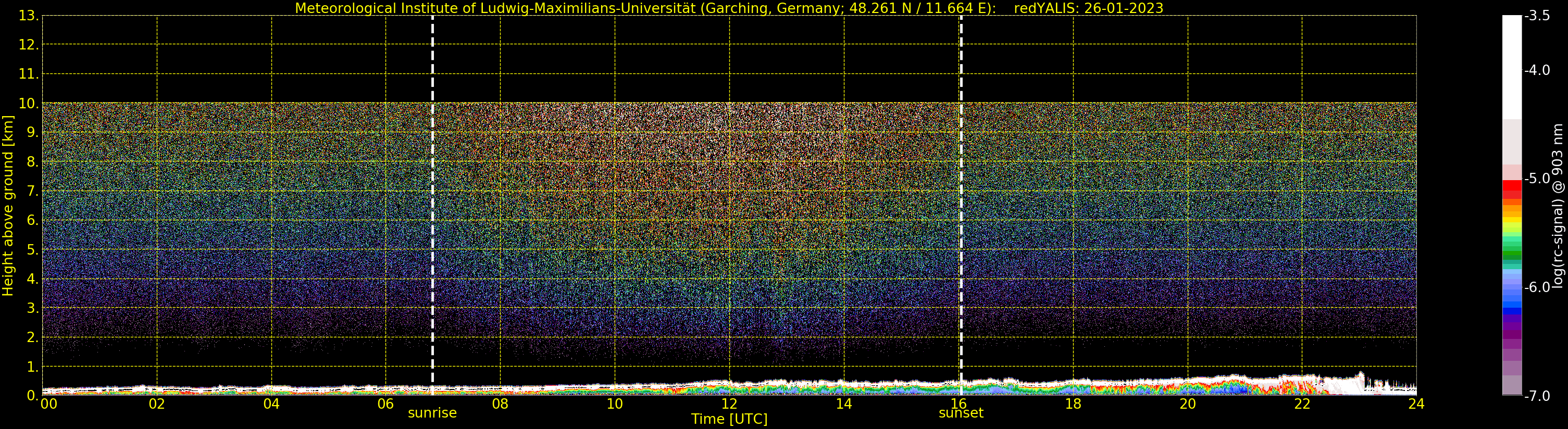
Task: Click the 'Height above ground [km]' axis label
Action: [x=8, y=206]
